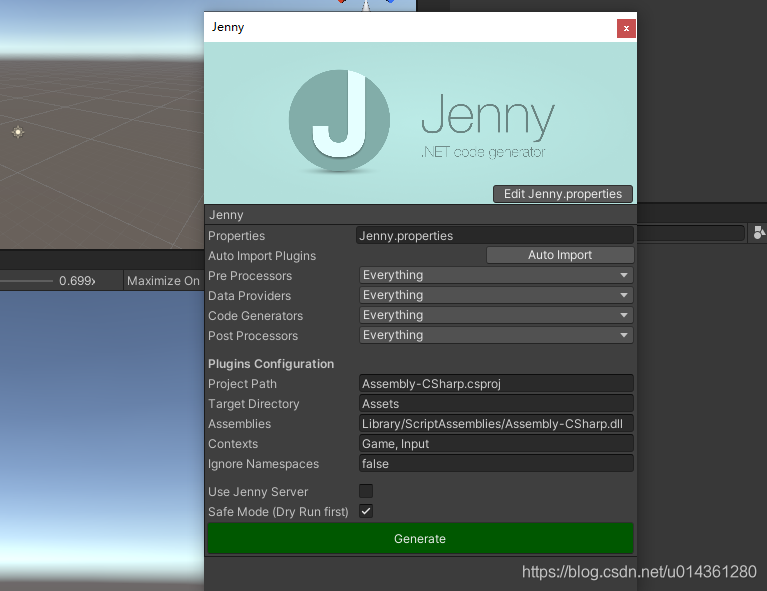Viewport: 767px width, 591px height.
Task: Enable the Use Jenny Server checkbox
Action: coord(366,491)
